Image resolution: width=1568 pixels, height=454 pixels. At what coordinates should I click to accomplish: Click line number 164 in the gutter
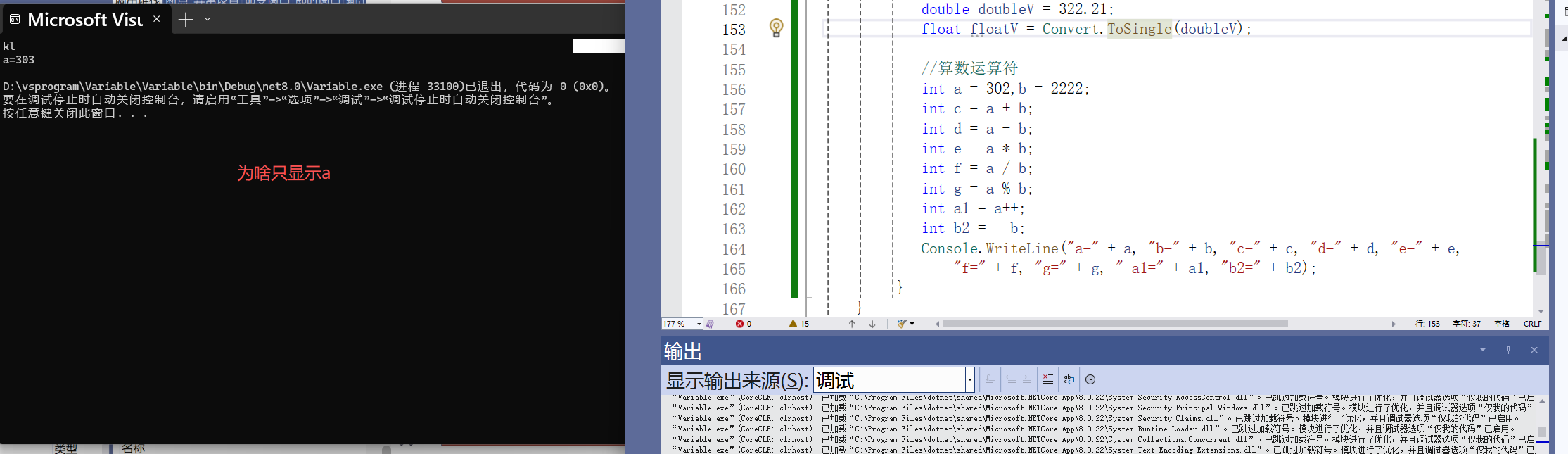coord(734,249)
